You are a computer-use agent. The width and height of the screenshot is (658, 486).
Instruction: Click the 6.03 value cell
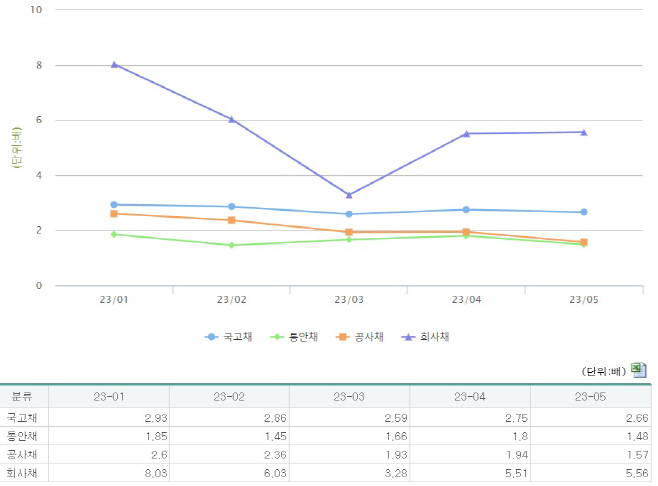pos(229,473)
